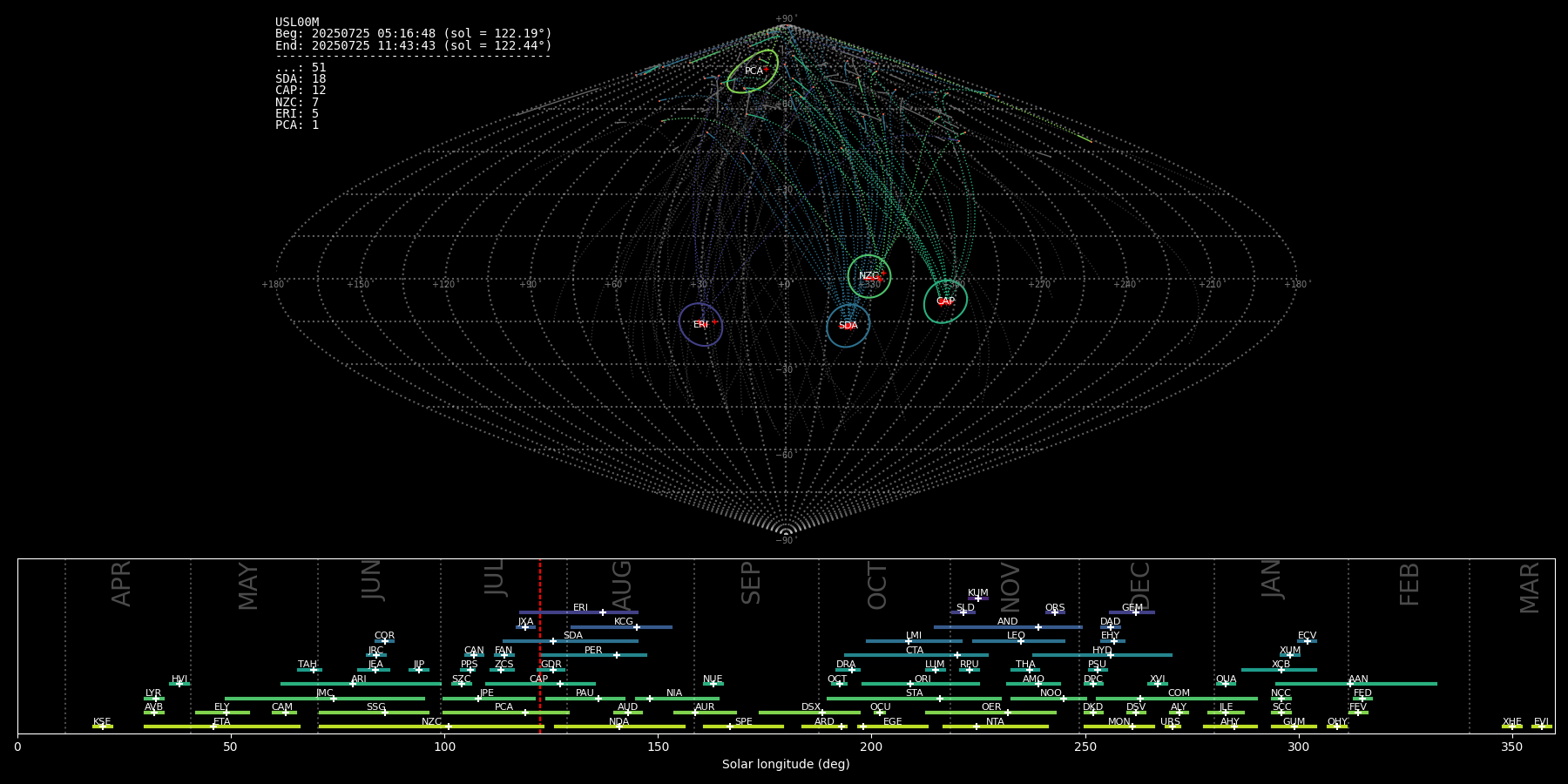Click the LYR shower marker in timeline

tap(154, 698)
